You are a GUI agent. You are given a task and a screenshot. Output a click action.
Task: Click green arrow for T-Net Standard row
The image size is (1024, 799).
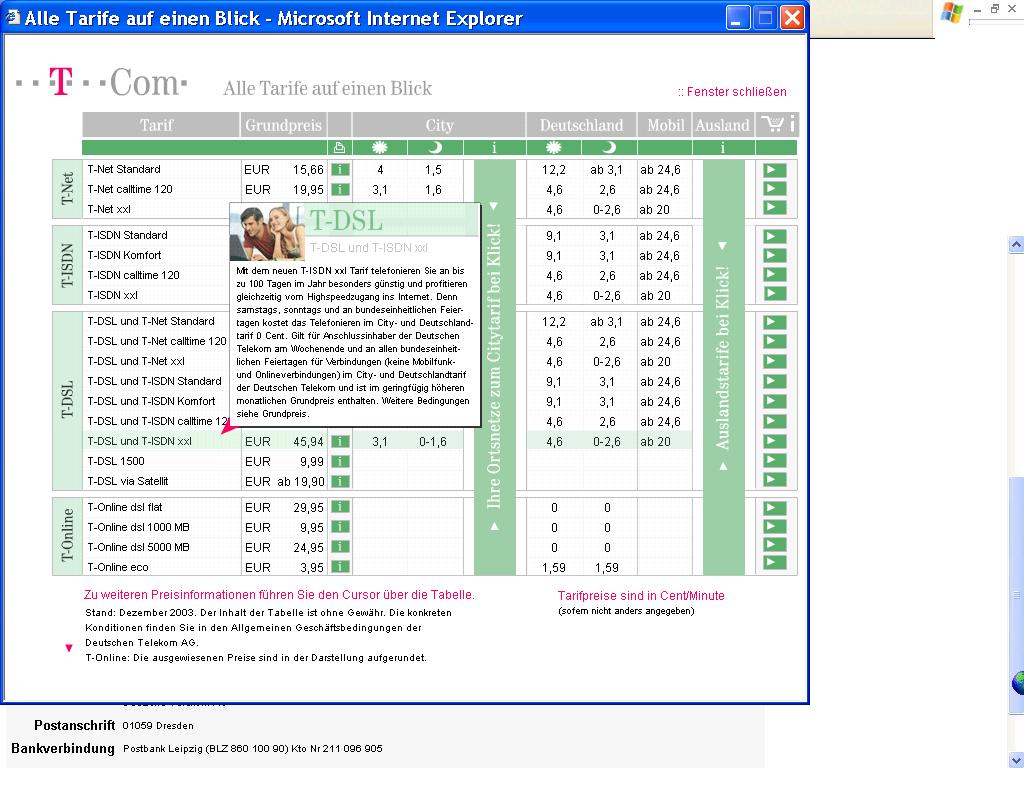pyautogui.click(x=775, y=170)
